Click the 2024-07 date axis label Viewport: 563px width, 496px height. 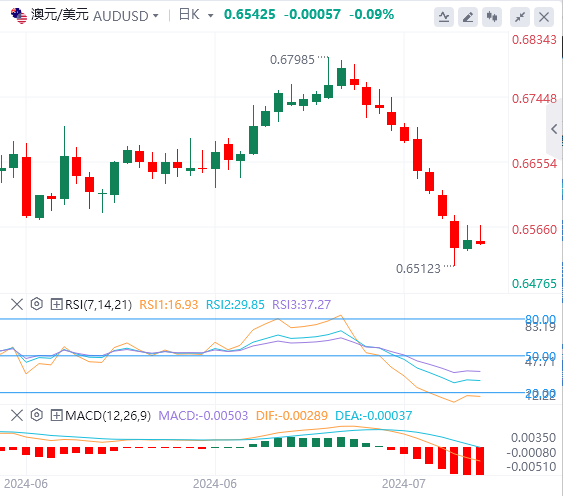pos(404,484)
